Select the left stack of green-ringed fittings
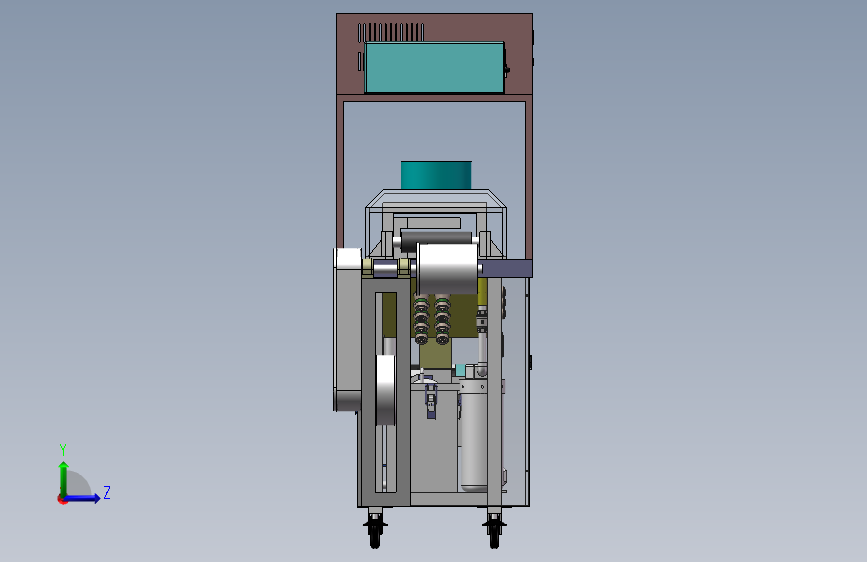This screenshot has height=562, width=867. click(421, 320)
